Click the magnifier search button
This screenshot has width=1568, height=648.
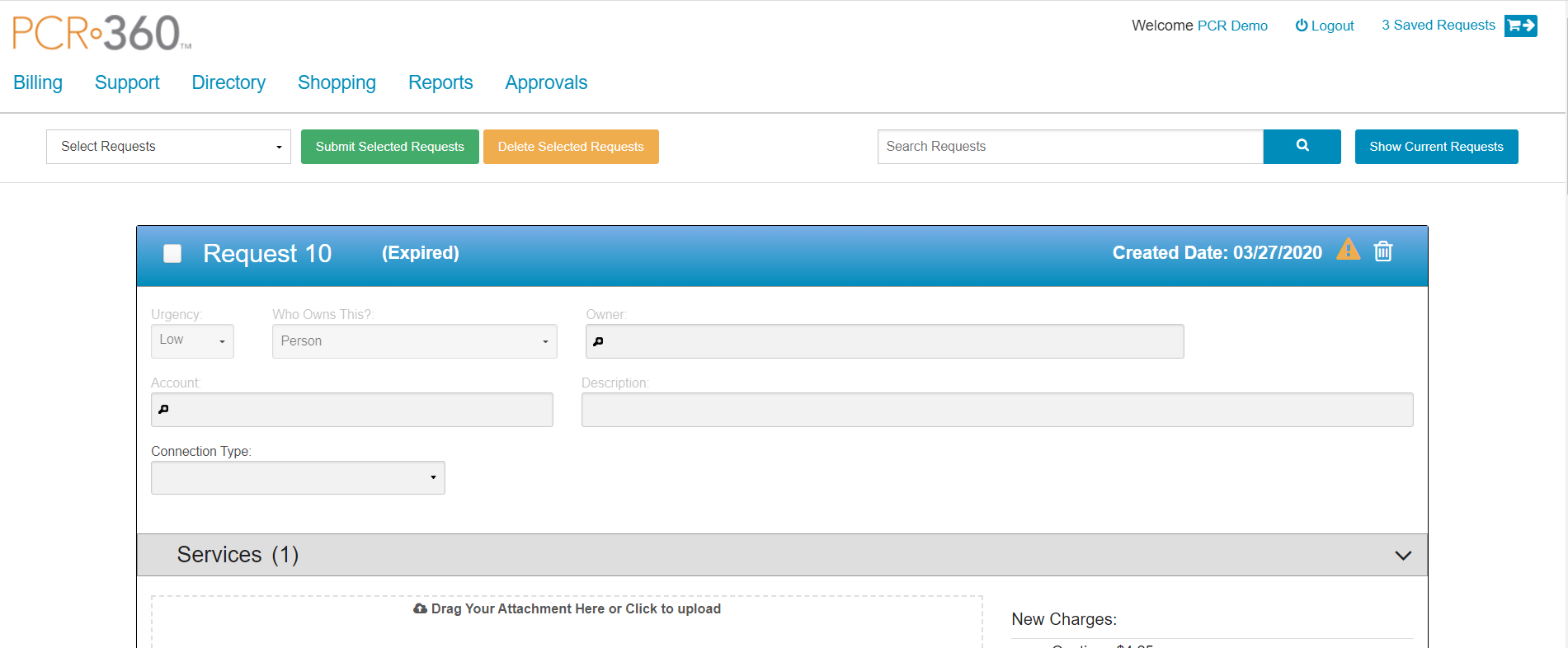pyautogui.click(x=1302, y=146)
